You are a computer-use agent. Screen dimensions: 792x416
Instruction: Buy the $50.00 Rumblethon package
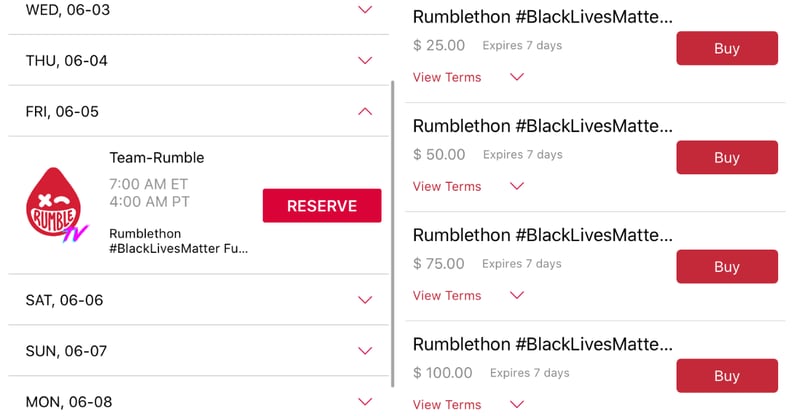(727, 158)
